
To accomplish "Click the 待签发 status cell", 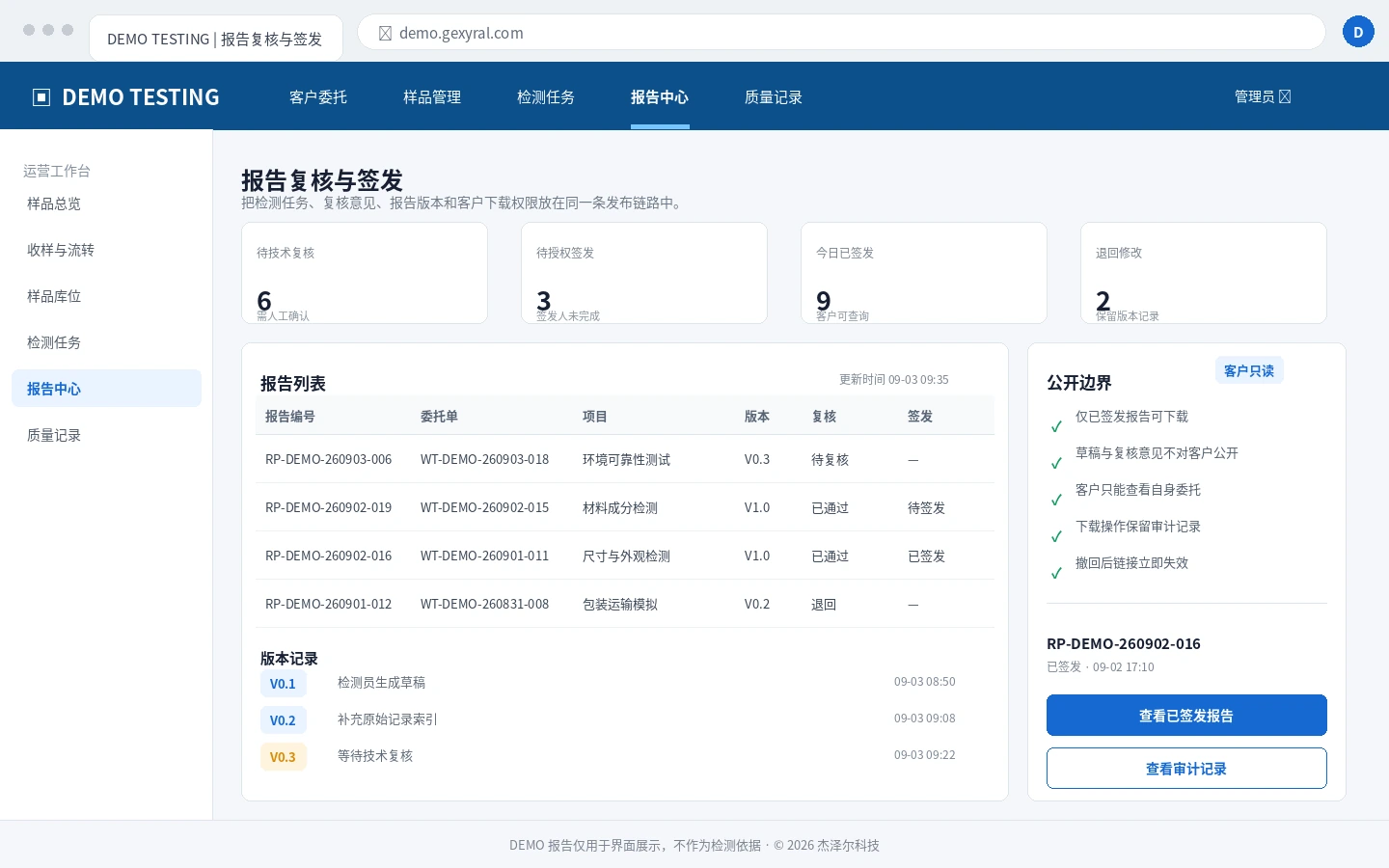I will (x=926, y=507).
